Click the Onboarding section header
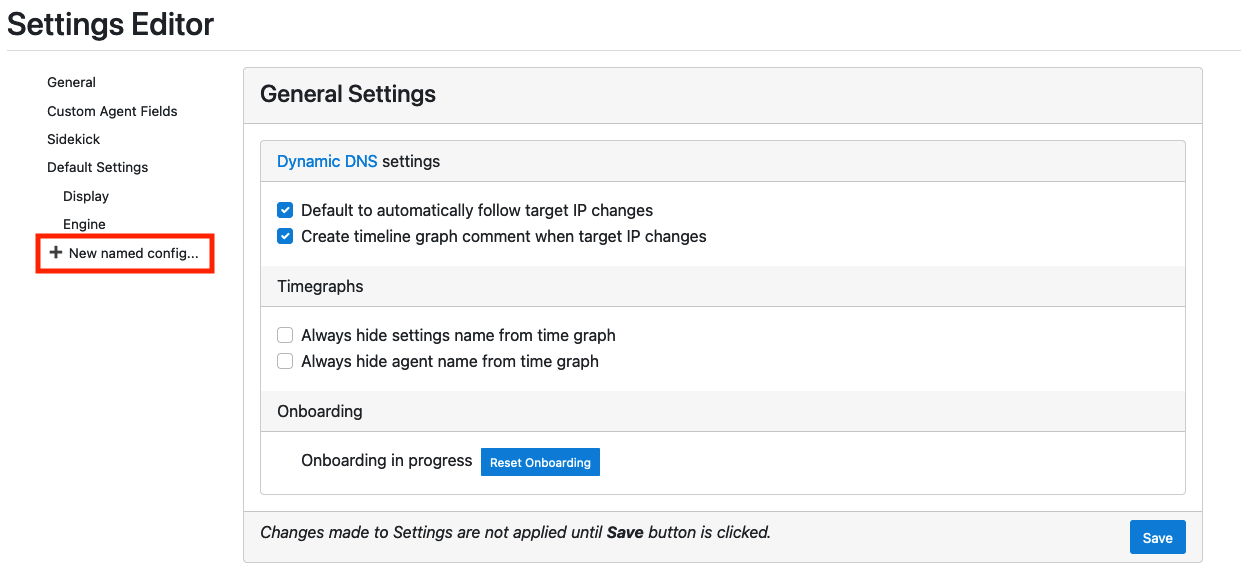 (319, 411)
